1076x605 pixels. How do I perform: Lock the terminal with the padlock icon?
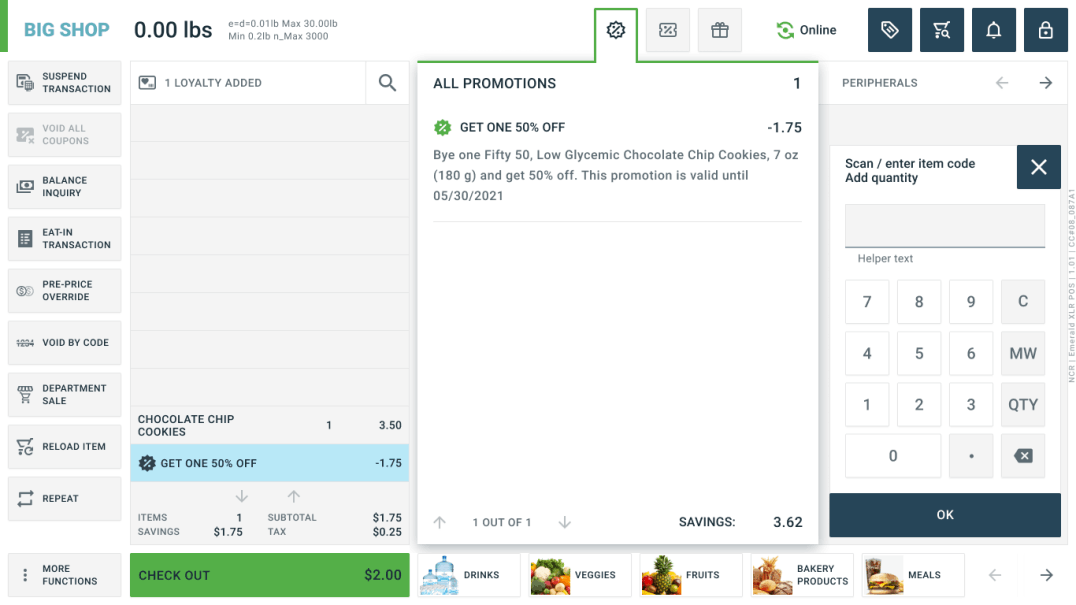coord(1045,30)
